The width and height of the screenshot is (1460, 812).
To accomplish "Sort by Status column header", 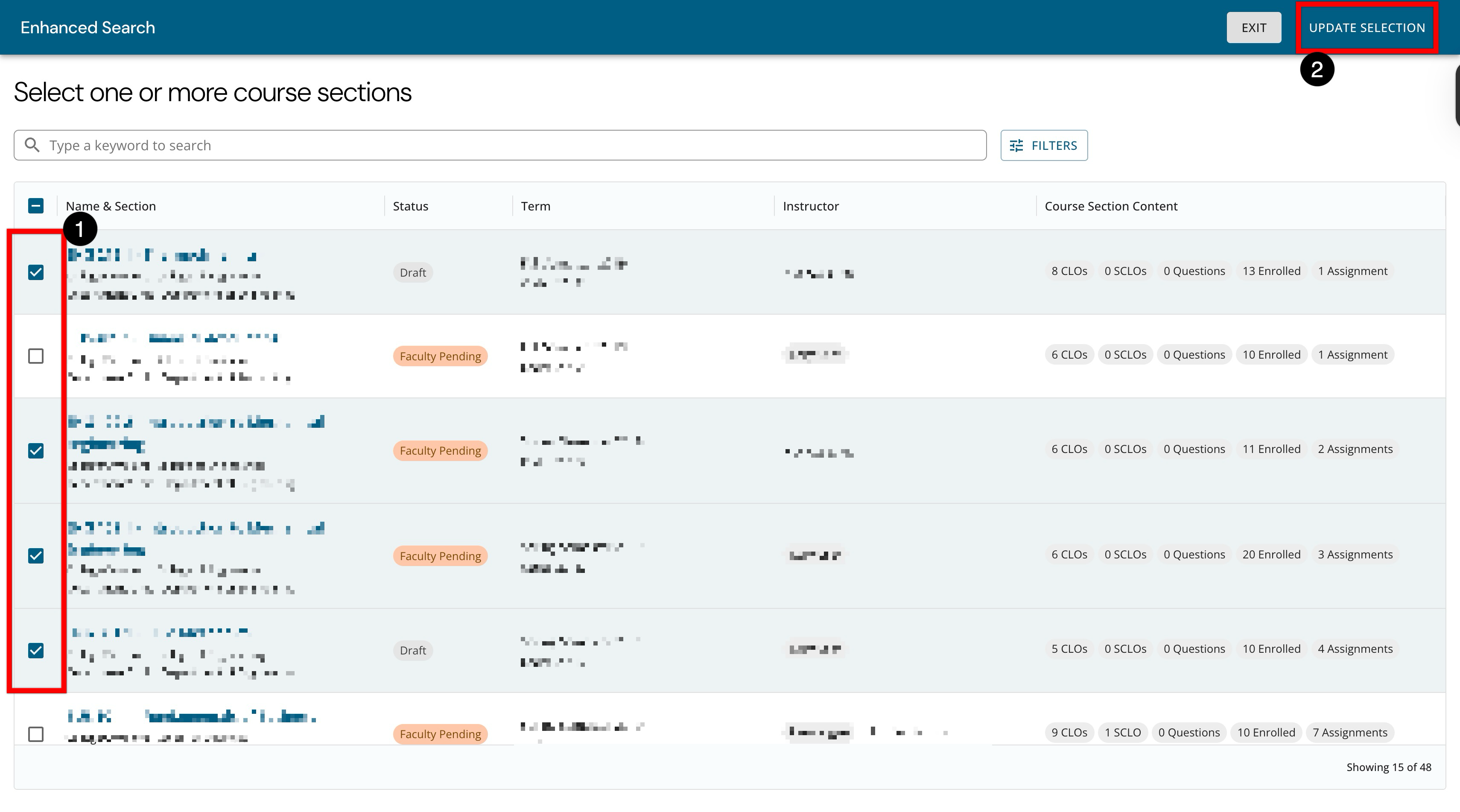I will [410, 206].
